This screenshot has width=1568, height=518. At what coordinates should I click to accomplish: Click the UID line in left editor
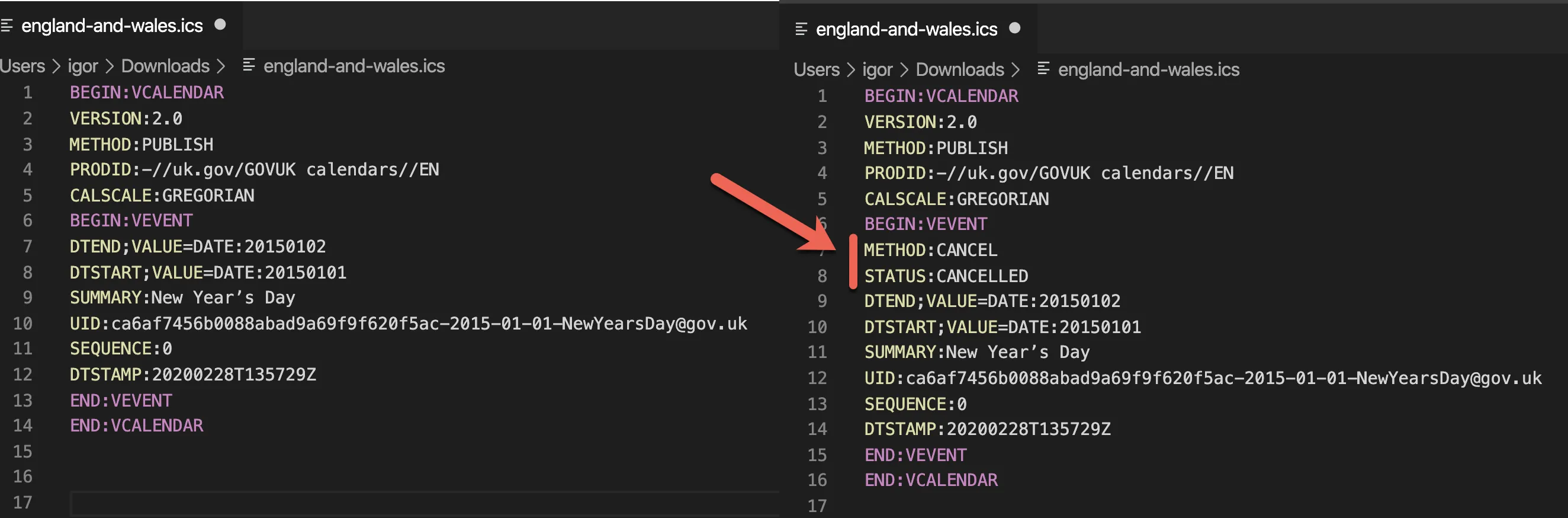click(409, 324)
